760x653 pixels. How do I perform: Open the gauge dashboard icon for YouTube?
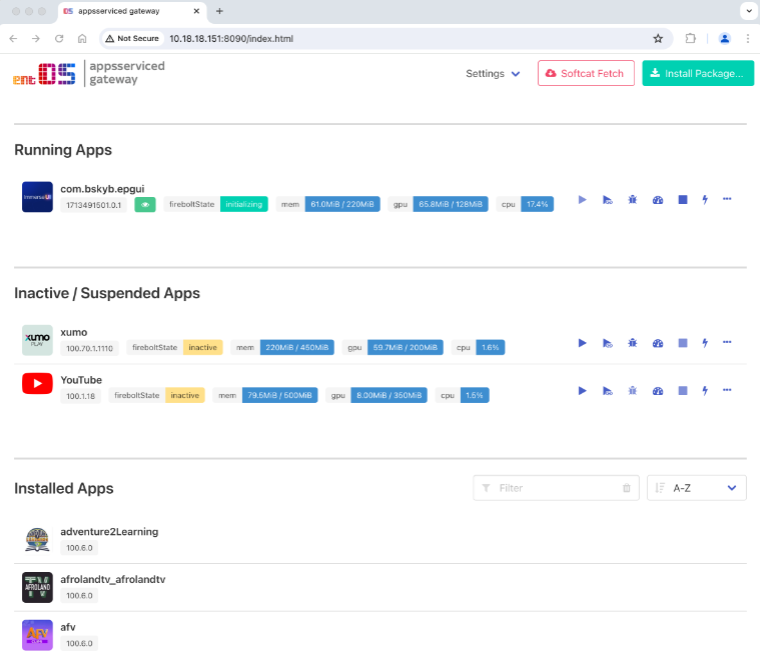coord(658,391)
